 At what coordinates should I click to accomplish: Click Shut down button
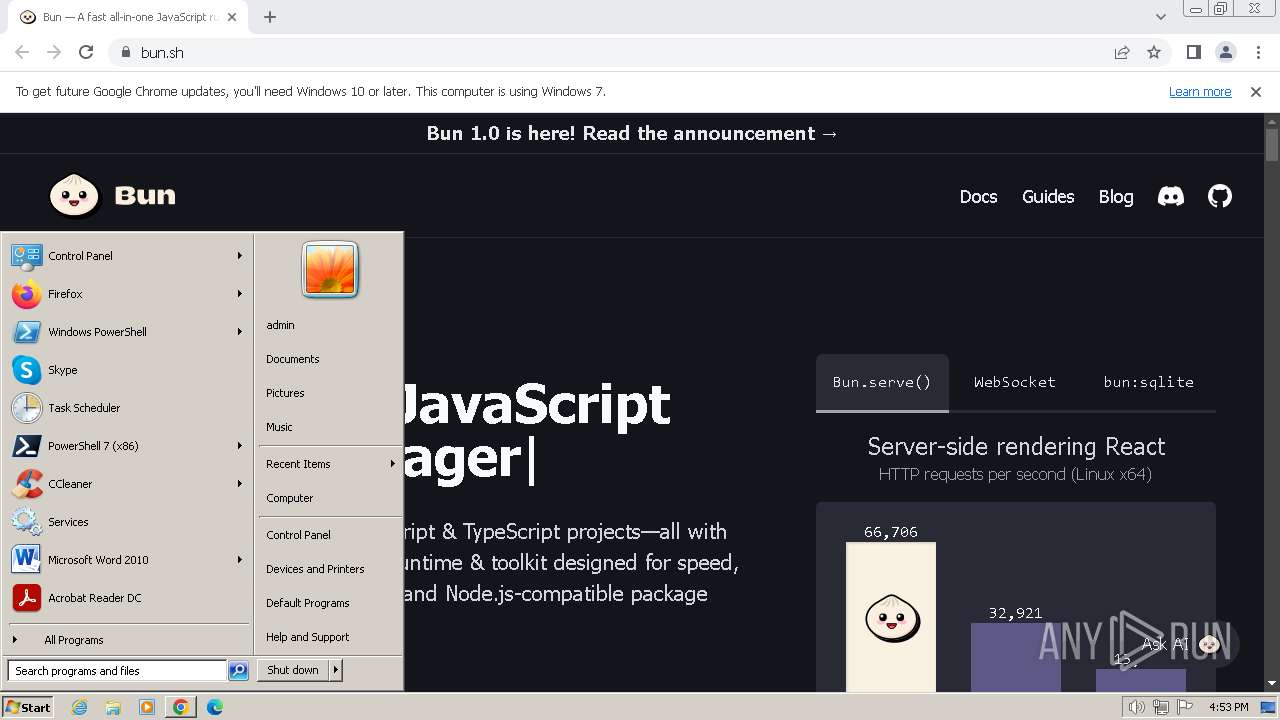click(293, 670)
